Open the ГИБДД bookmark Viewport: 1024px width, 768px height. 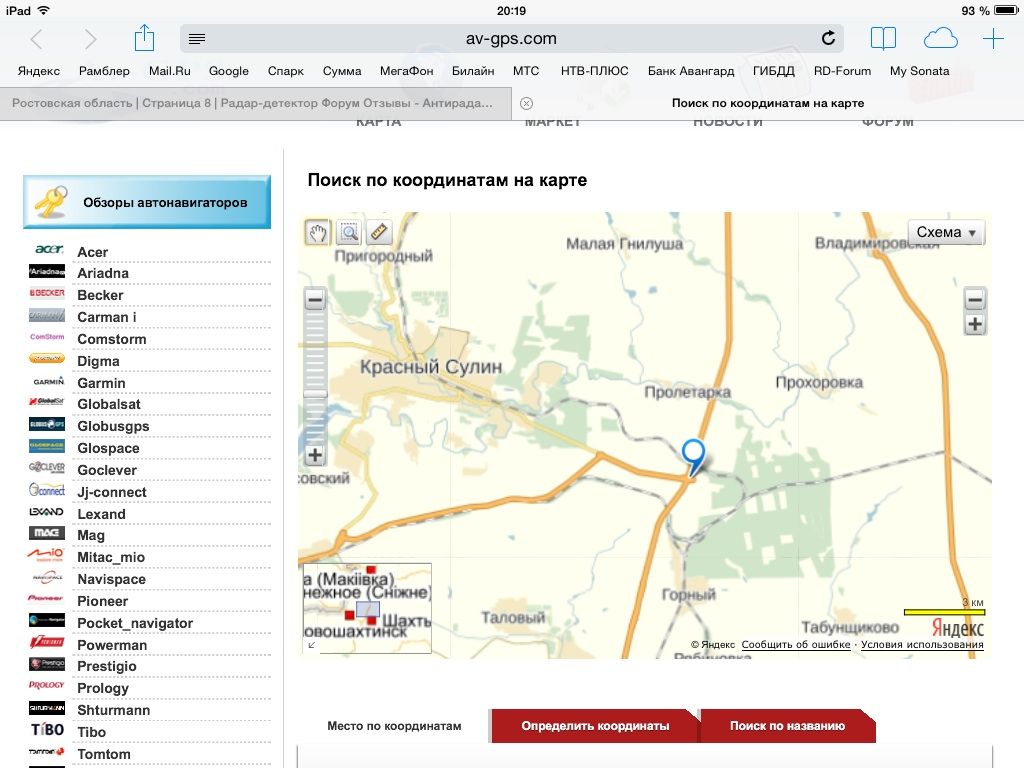pyautogui.click(x=774, y=71)
